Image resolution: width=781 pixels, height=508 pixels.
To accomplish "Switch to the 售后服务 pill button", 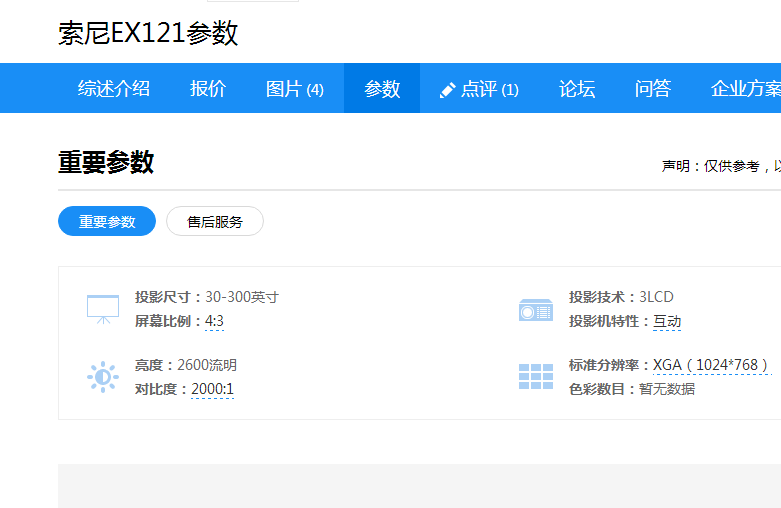I will coord(215,221).
